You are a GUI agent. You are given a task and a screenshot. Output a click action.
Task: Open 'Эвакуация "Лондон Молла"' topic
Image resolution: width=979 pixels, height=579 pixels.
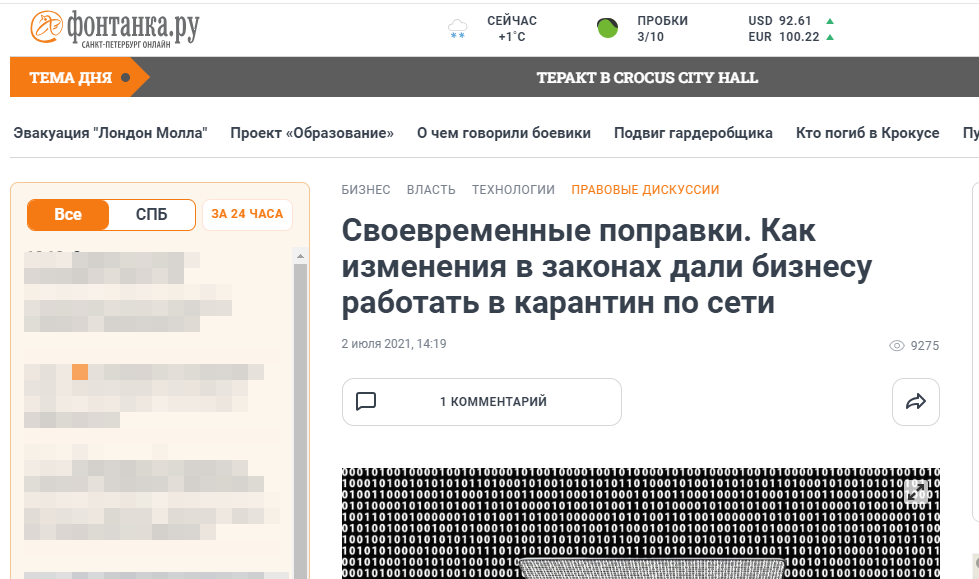[x=111, y=133]
